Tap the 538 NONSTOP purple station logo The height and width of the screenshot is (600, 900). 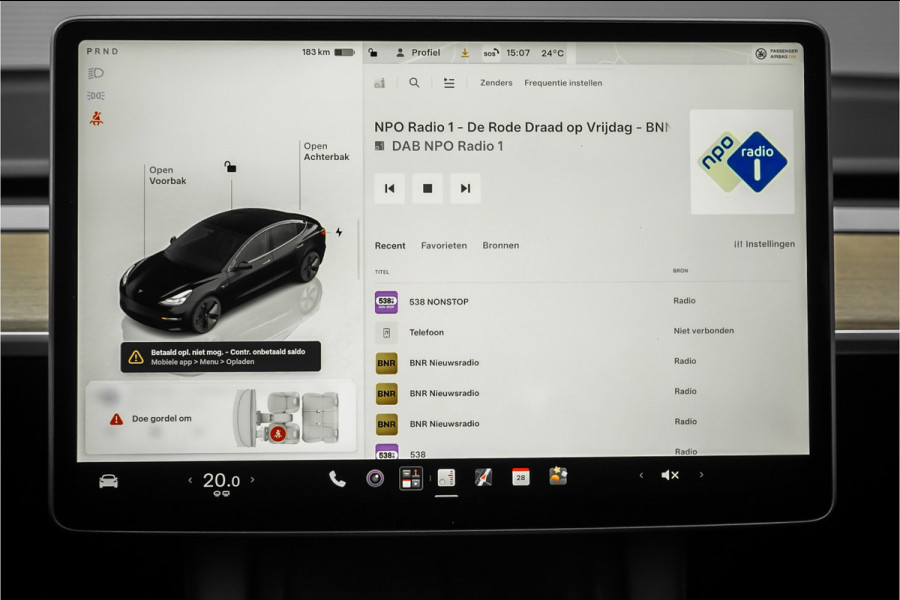pyautogui.click(x=386, y=302)
